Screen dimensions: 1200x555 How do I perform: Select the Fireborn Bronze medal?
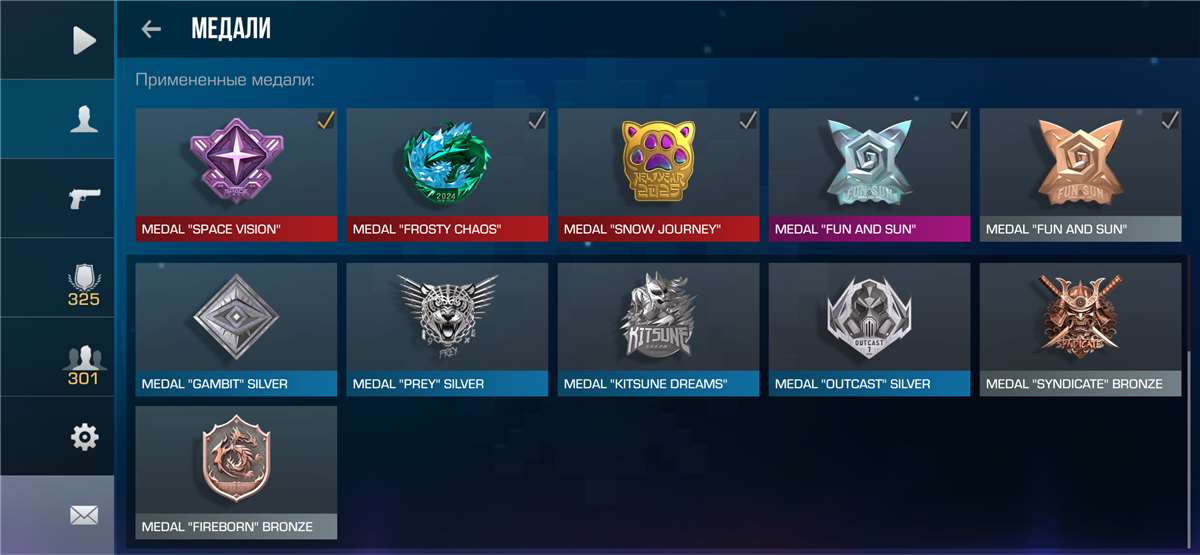click(x=236, y=472)
